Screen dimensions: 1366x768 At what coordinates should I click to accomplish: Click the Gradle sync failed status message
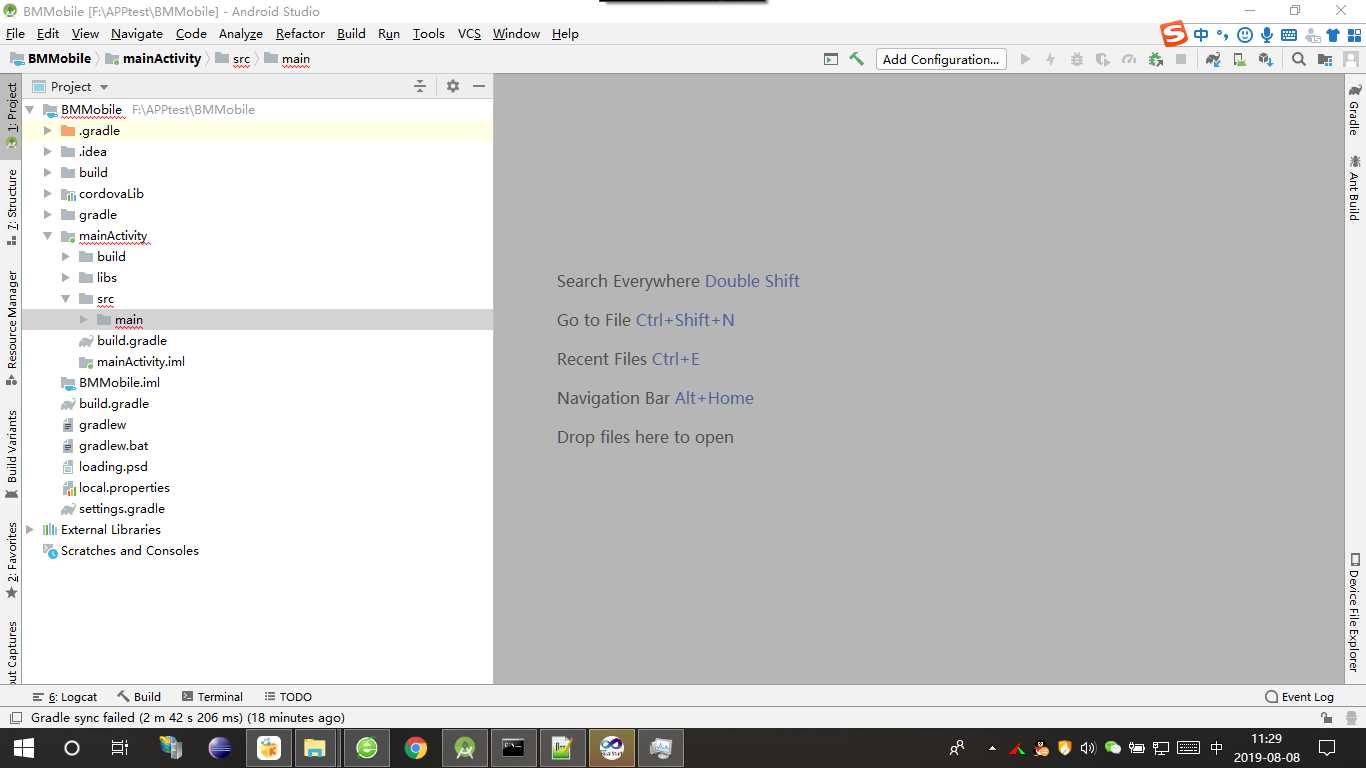coord(188,718)
